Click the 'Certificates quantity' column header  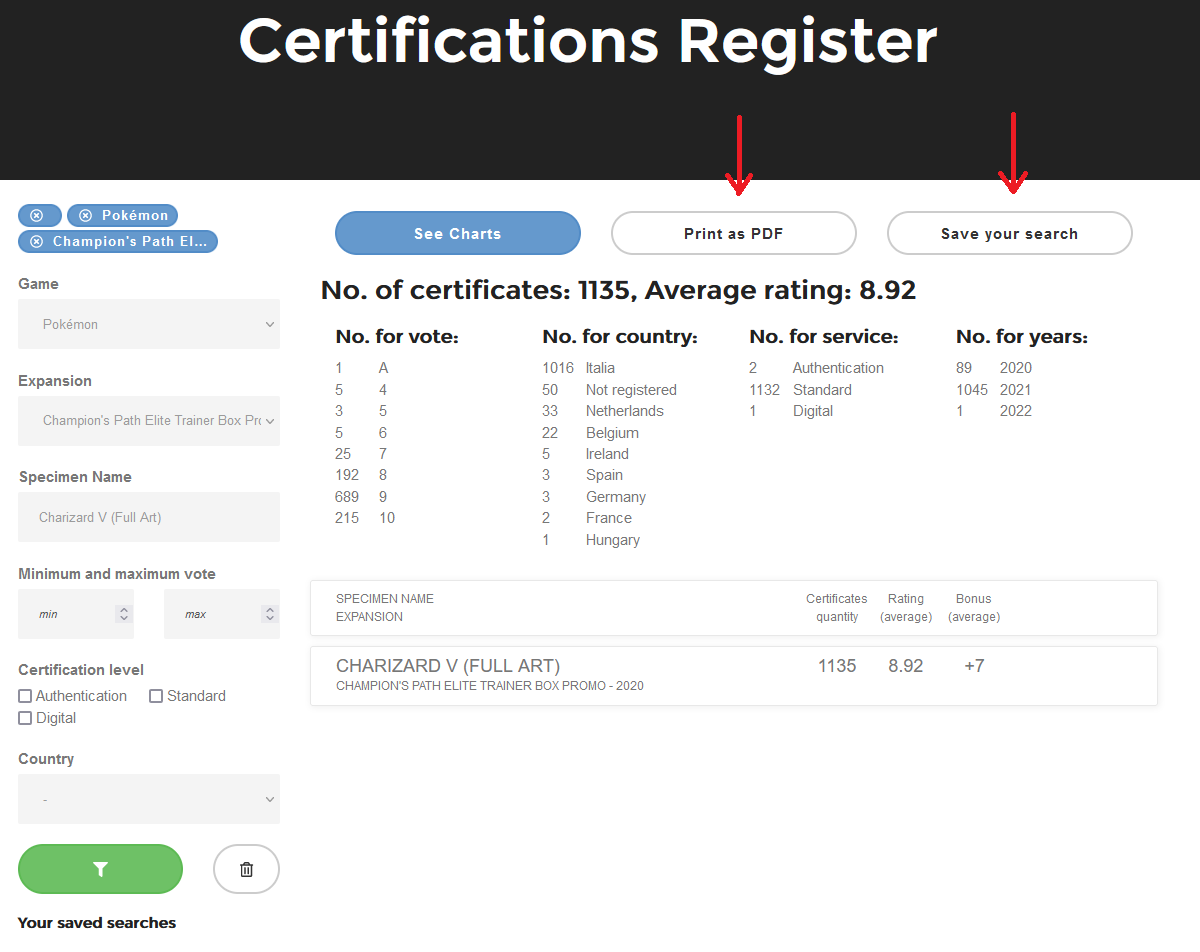[x=837, y=608]
